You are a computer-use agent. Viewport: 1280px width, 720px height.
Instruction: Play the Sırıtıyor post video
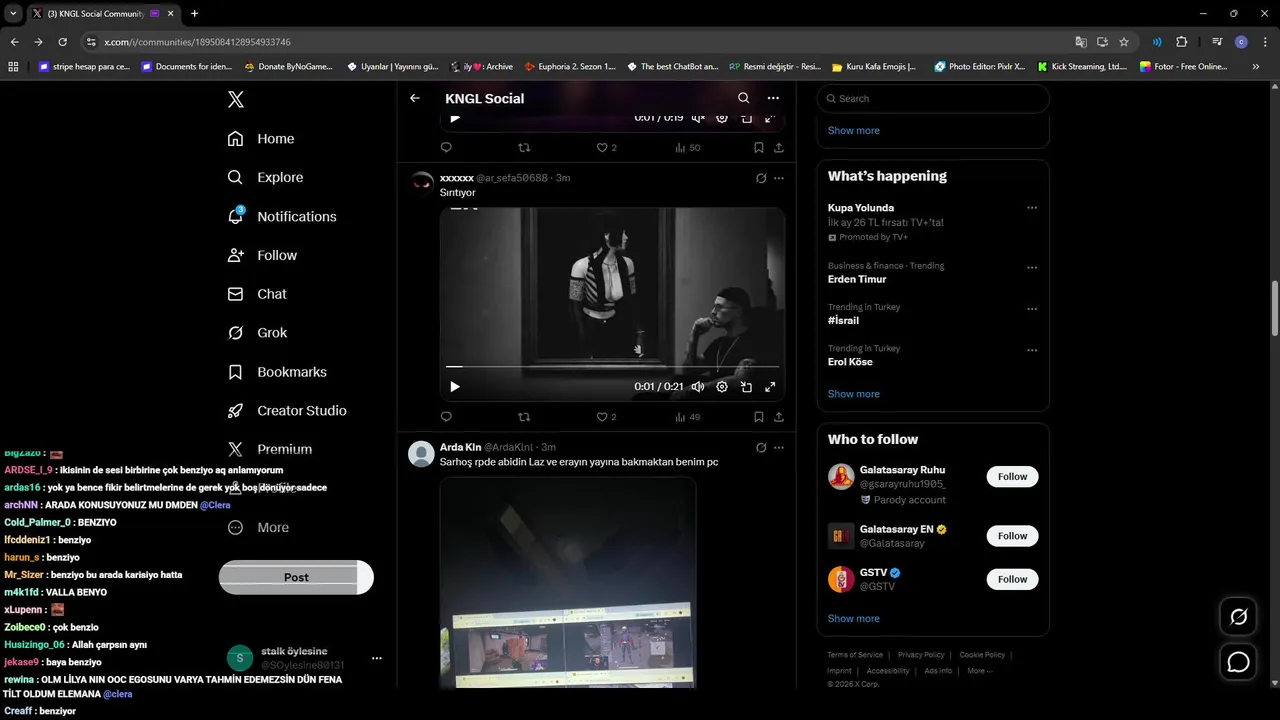455,387
